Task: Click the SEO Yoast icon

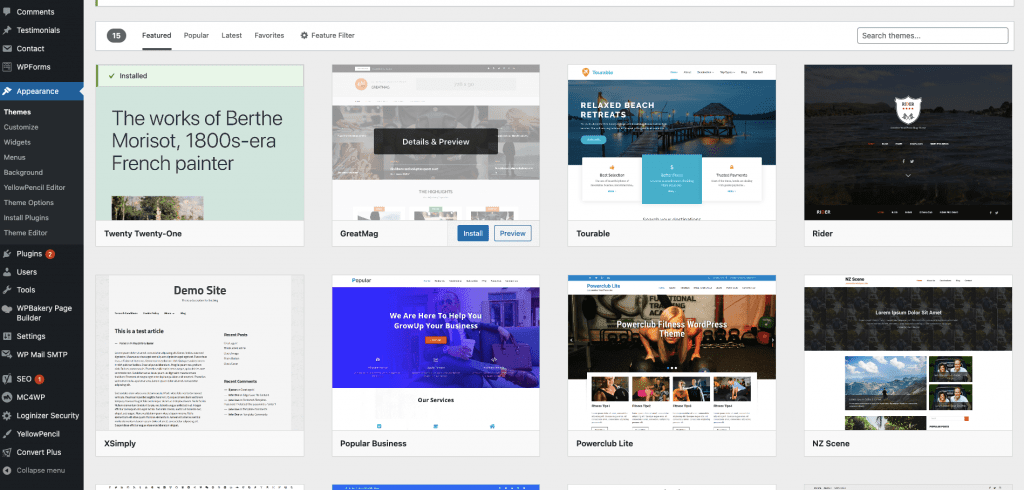Action: (8, 379)
